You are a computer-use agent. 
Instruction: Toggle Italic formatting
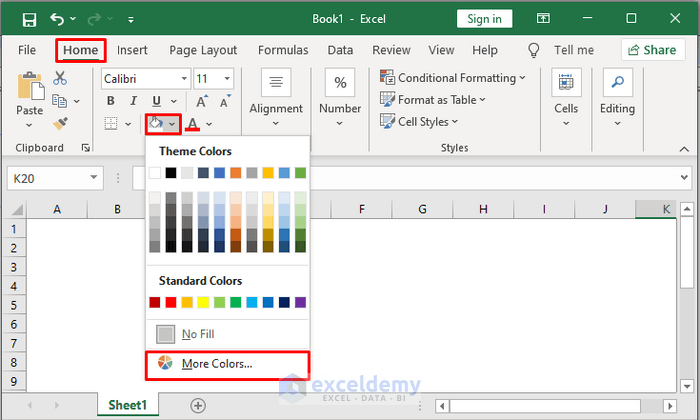pyautogui.click(x=133, y=101)
